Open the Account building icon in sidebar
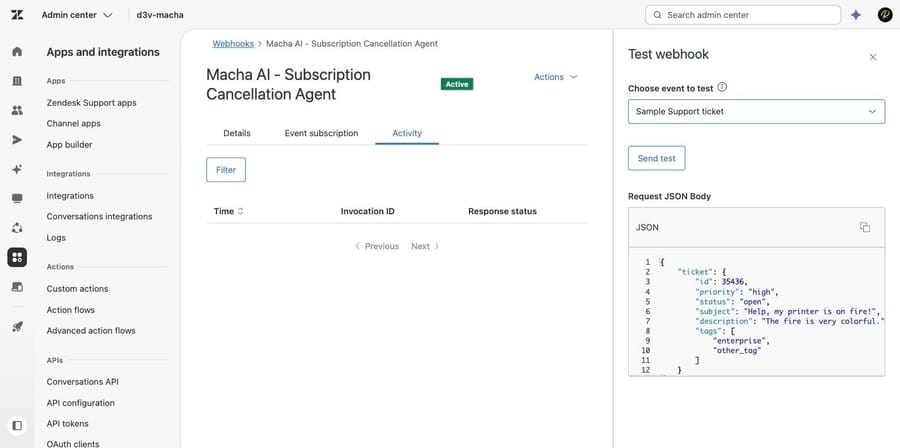Image resolution: width=900 pixels, height=448 pixels. pyautogui.click(x=17, y=81)
